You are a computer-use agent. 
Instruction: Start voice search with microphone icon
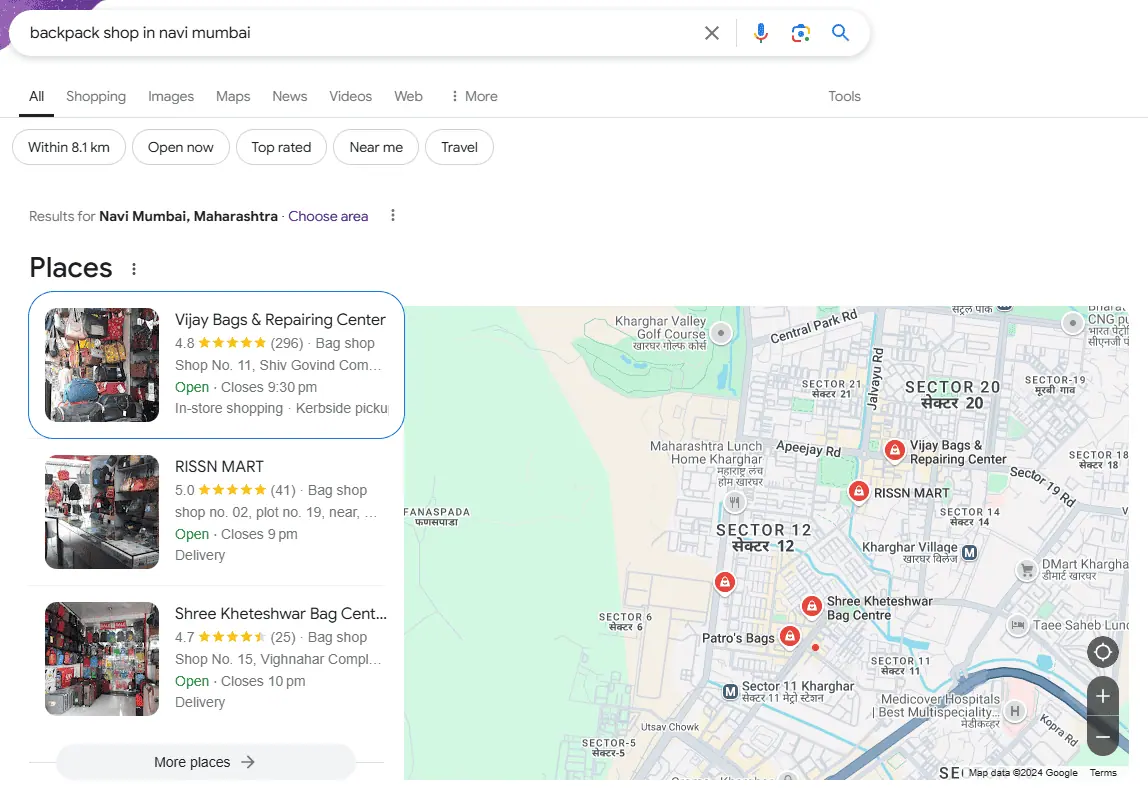pyautogui.click(x=761, y=33)
